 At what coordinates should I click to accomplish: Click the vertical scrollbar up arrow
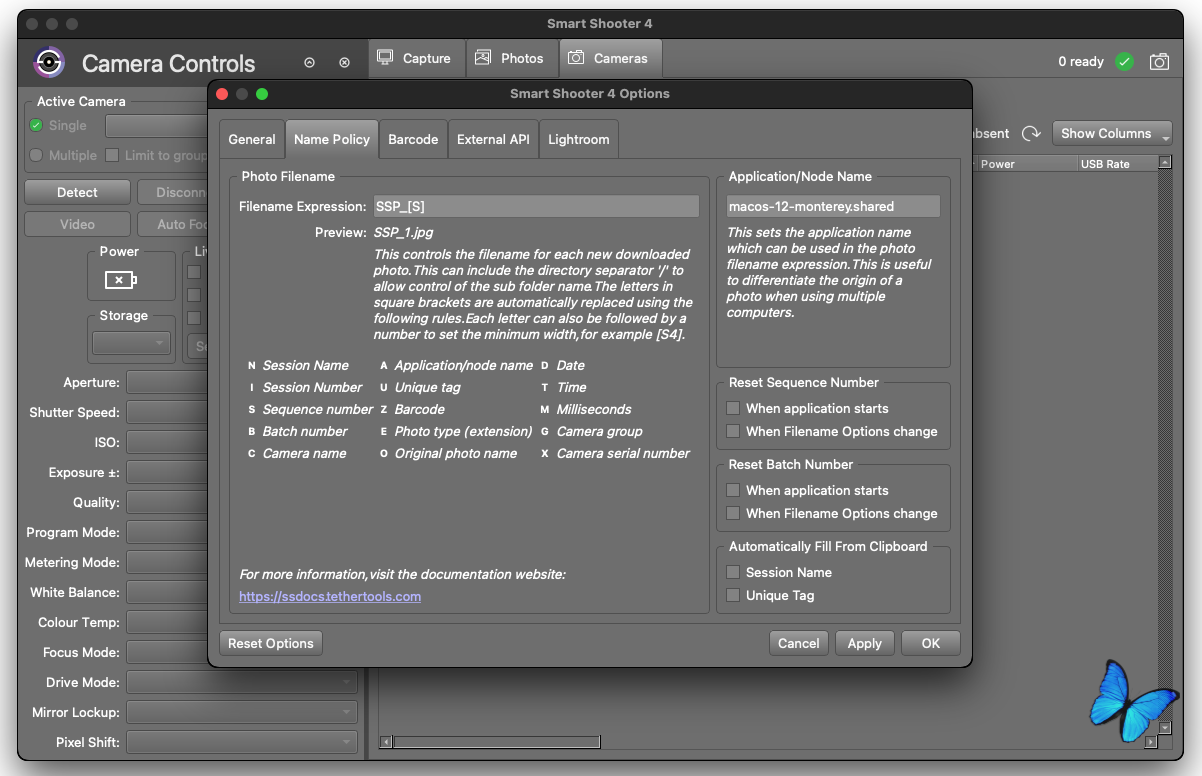click(1165, 162)
